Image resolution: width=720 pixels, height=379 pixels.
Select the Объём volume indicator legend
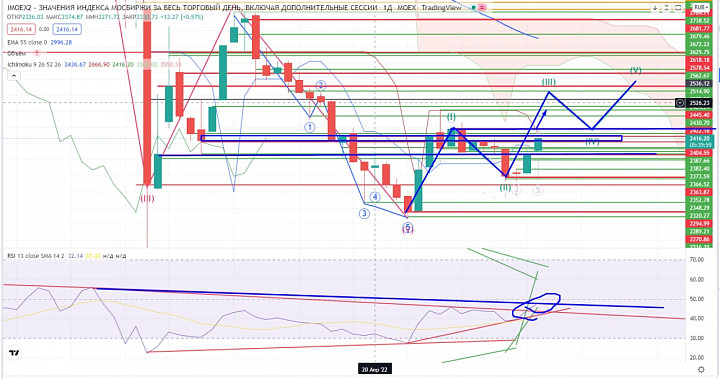point(17,53)
